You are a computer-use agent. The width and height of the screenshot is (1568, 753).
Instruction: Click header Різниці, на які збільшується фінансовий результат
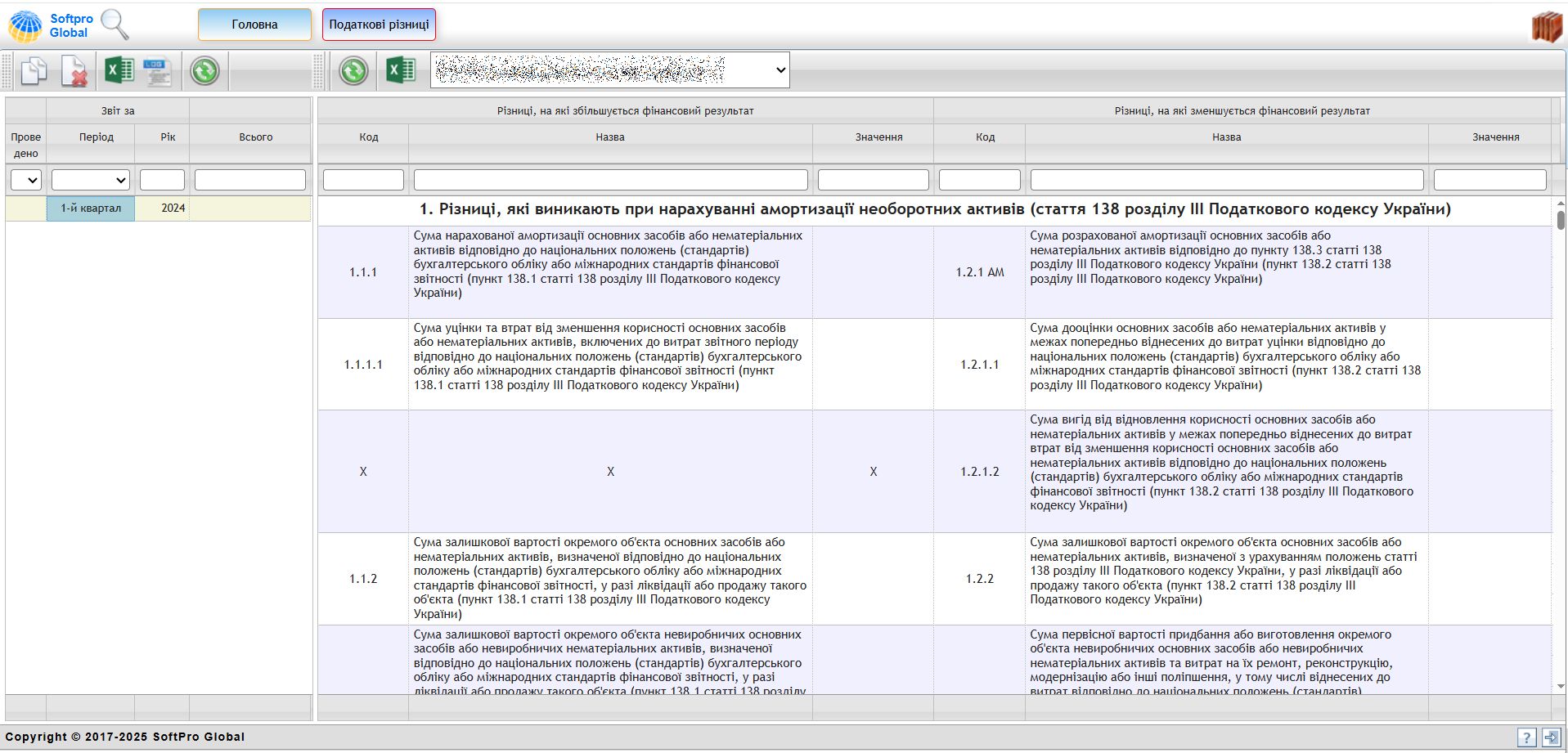click(x=626, y=110)
